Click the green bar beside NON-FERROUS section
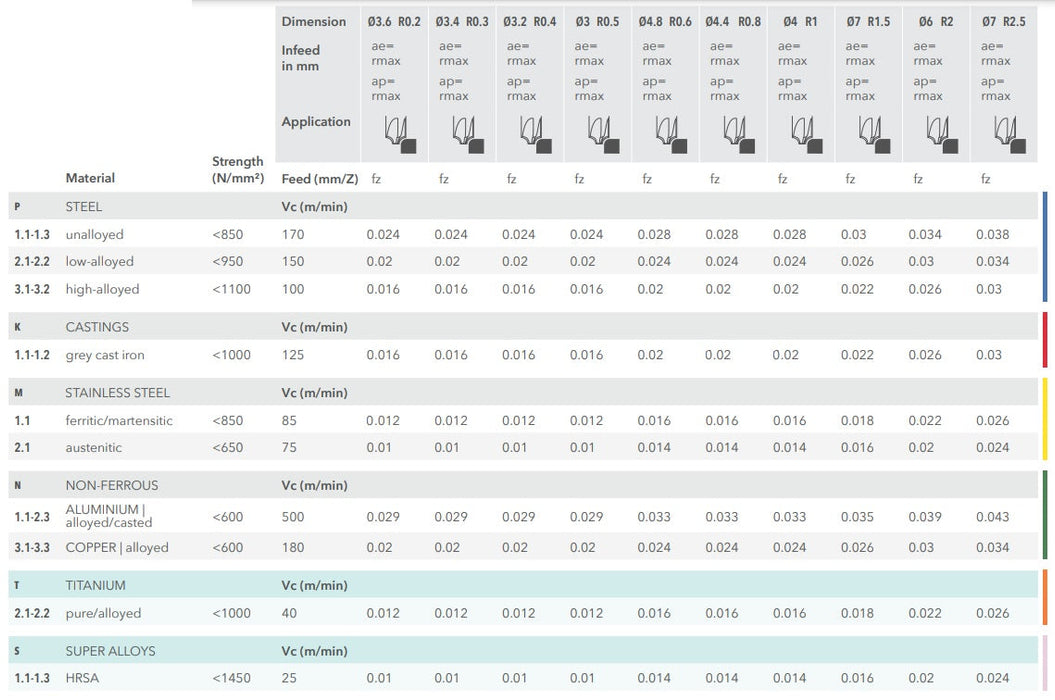1055x700 pixels. coord(1045,515)
